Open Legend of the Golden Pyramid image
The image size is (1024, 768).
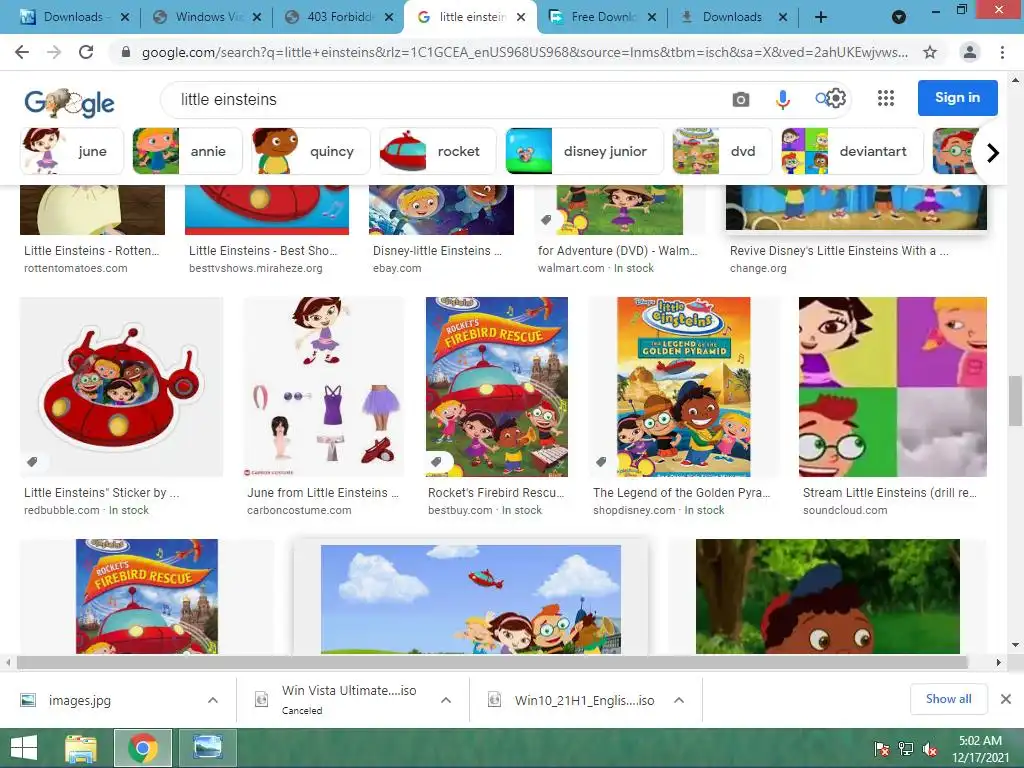pos(684,387)
